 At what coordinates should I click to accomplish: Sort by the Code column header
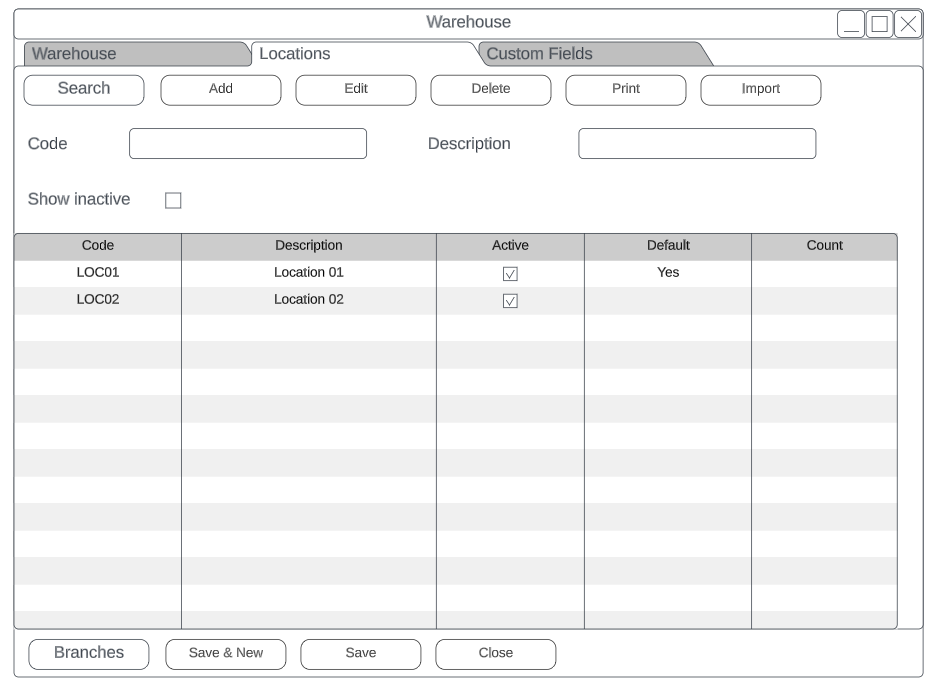98,246
